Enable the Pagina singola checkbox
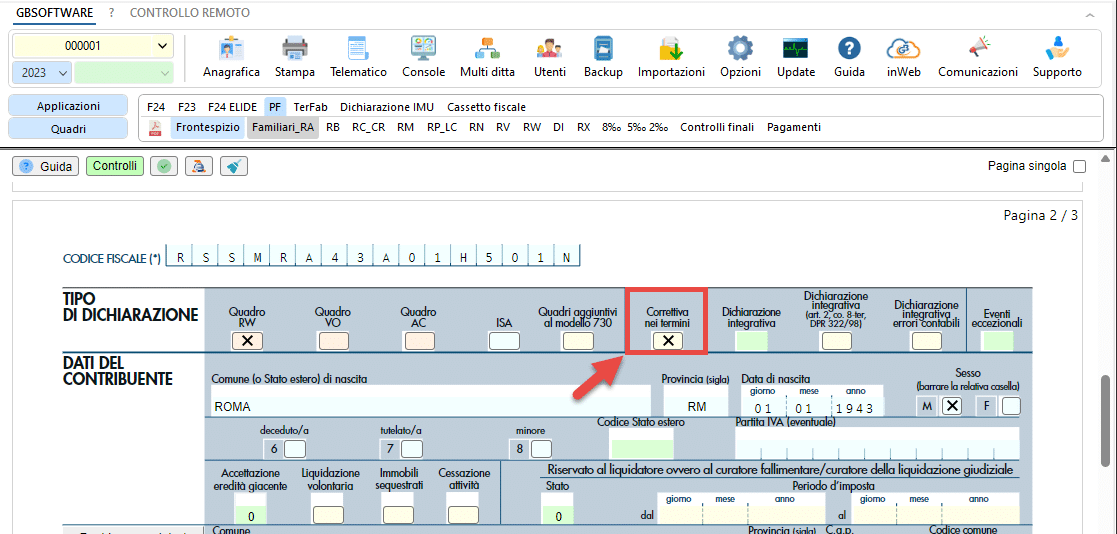The image size is (1117, 534). 1079,167
